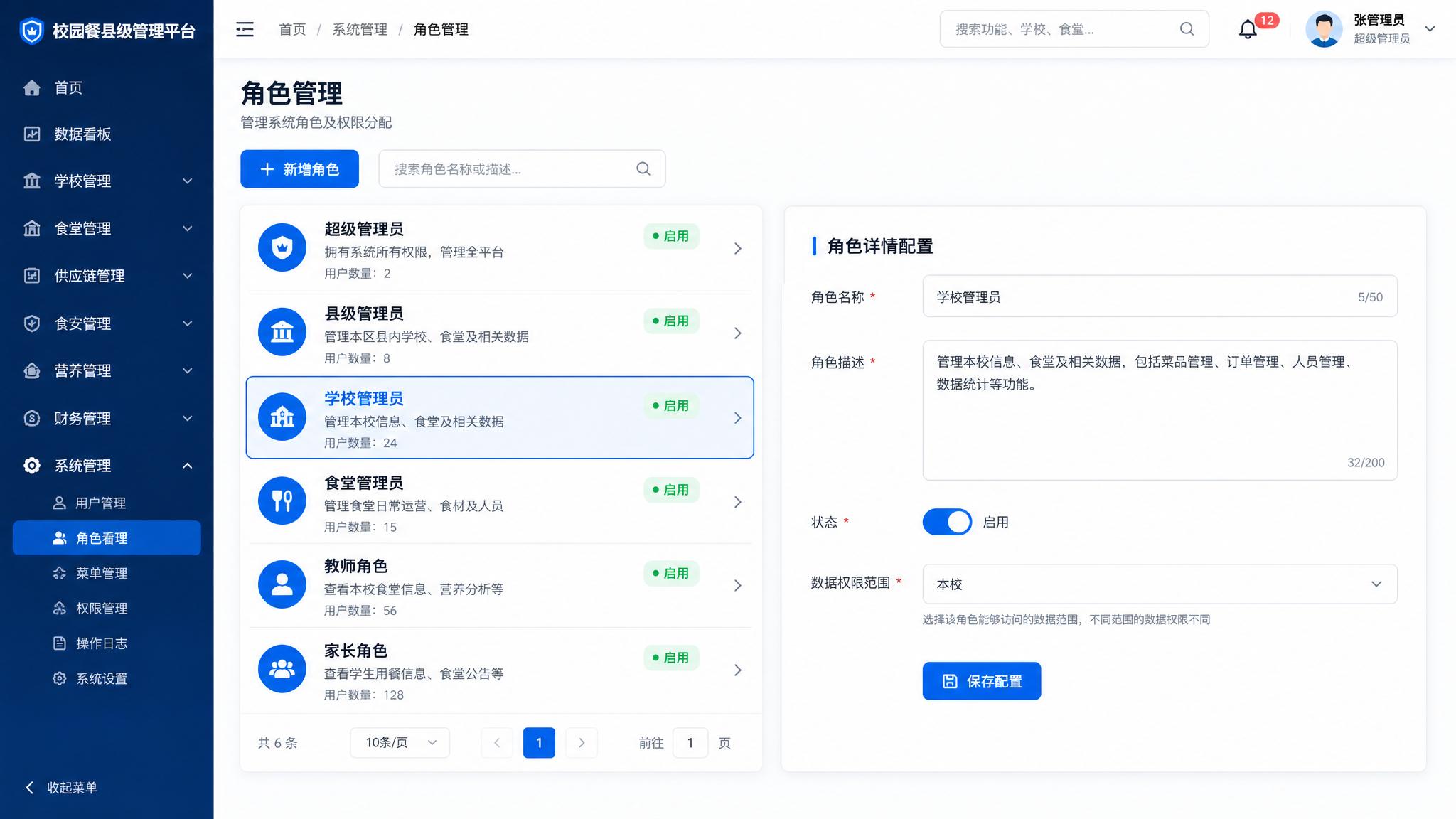Viewport: 1456px width, 819px height.
Task: Collapse the 系统管理 submenu chevron
Action: tap(188, 466)
